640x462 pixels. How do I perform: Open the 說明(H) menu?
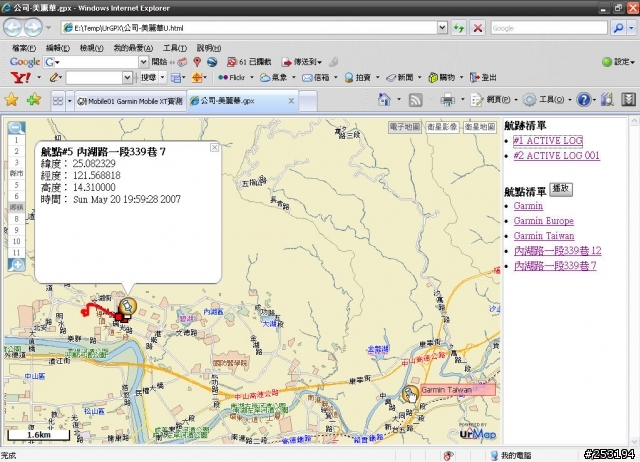[x=209, y=48]
